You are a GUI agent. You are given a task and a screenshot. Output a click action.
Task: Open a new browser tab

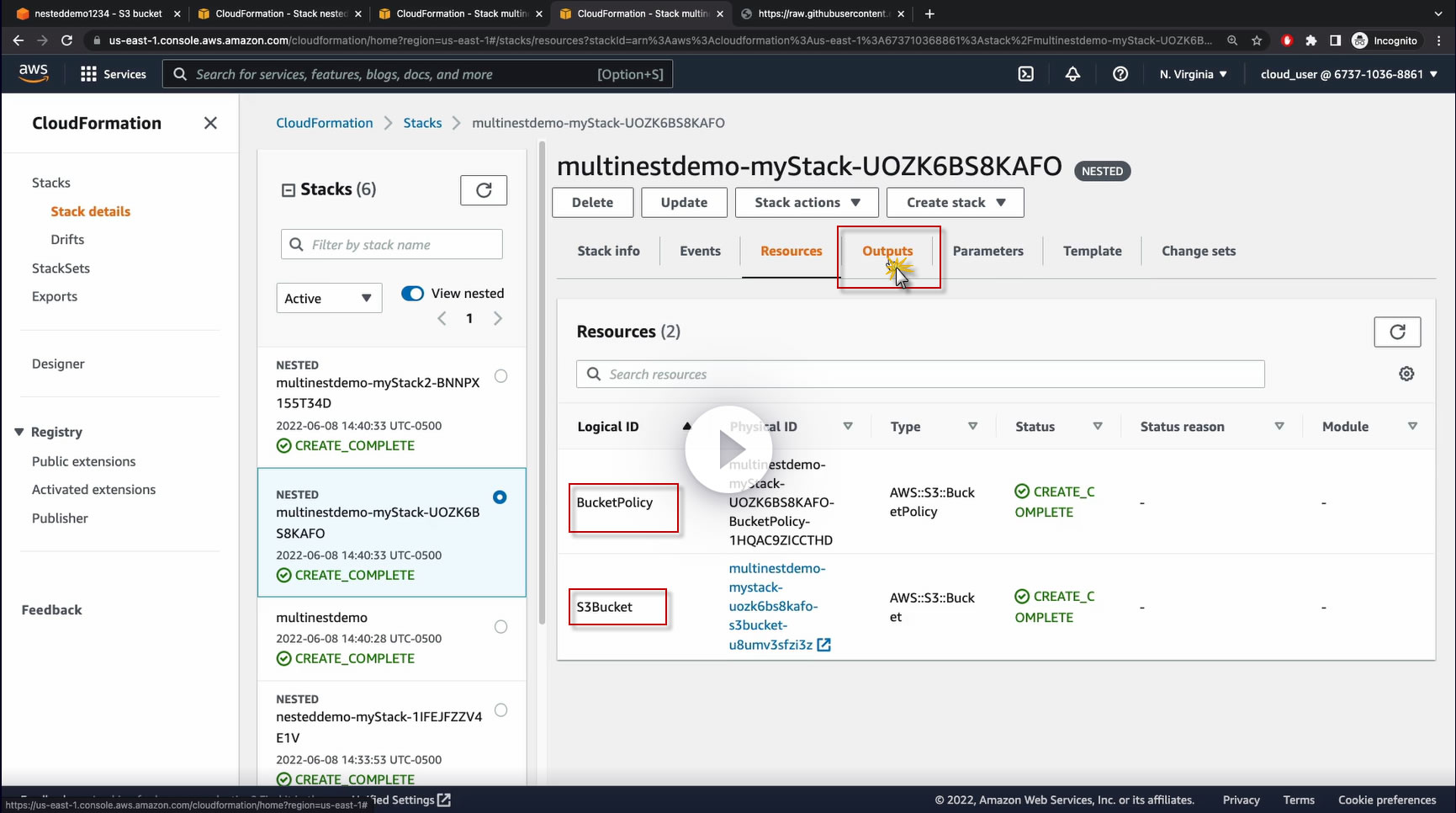coord(929,13)
